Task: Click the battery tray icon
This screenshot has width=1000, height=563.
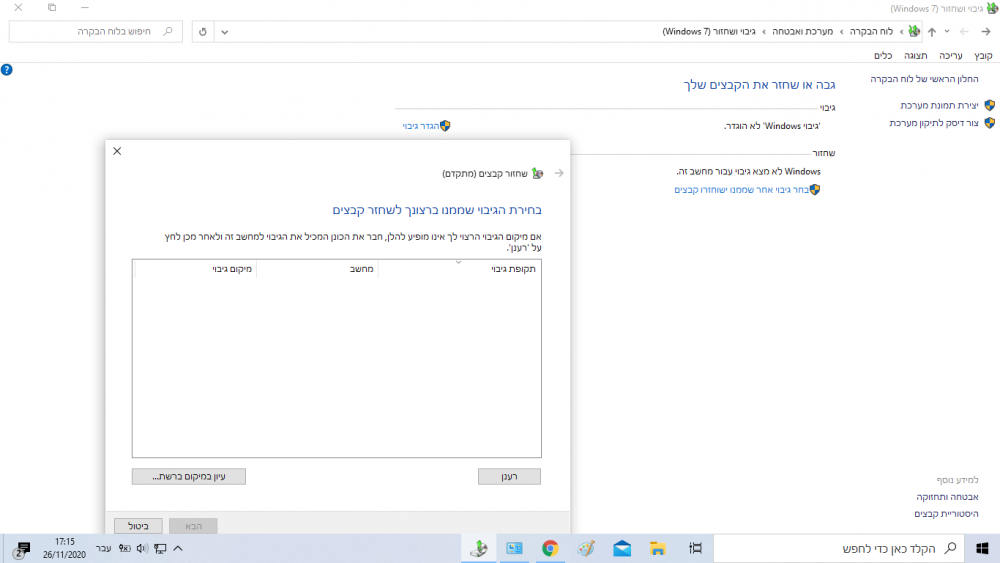Action: (125, 548)
